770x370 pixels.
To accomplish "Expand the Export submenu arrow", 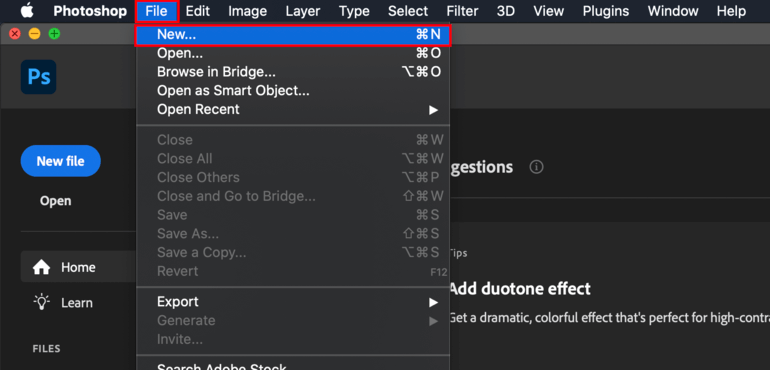I will pyautogui.click(x=433, y=302).
